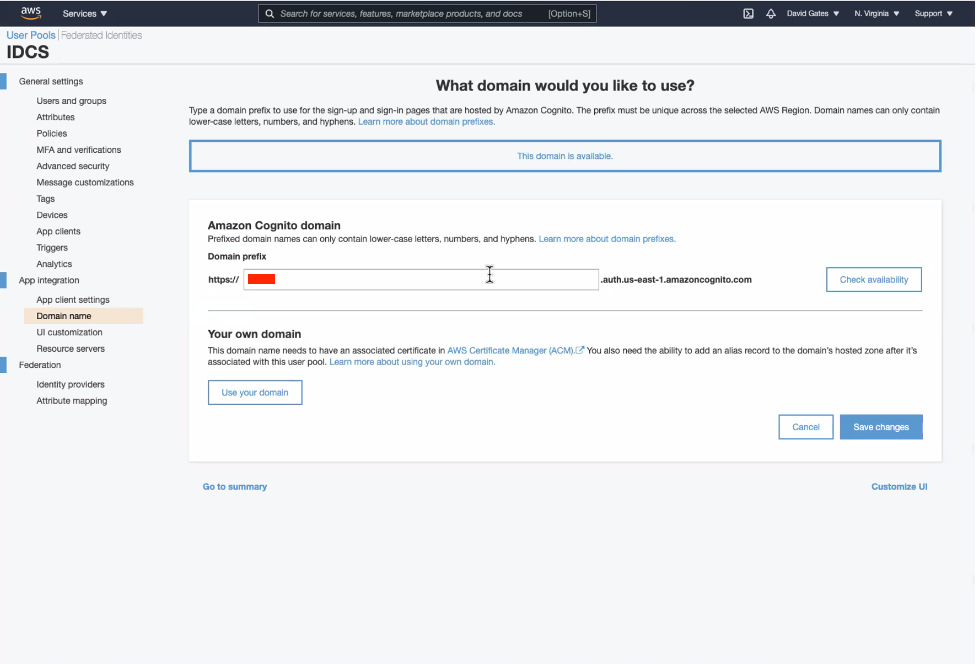Open Triggers settings

pos(52,248)
